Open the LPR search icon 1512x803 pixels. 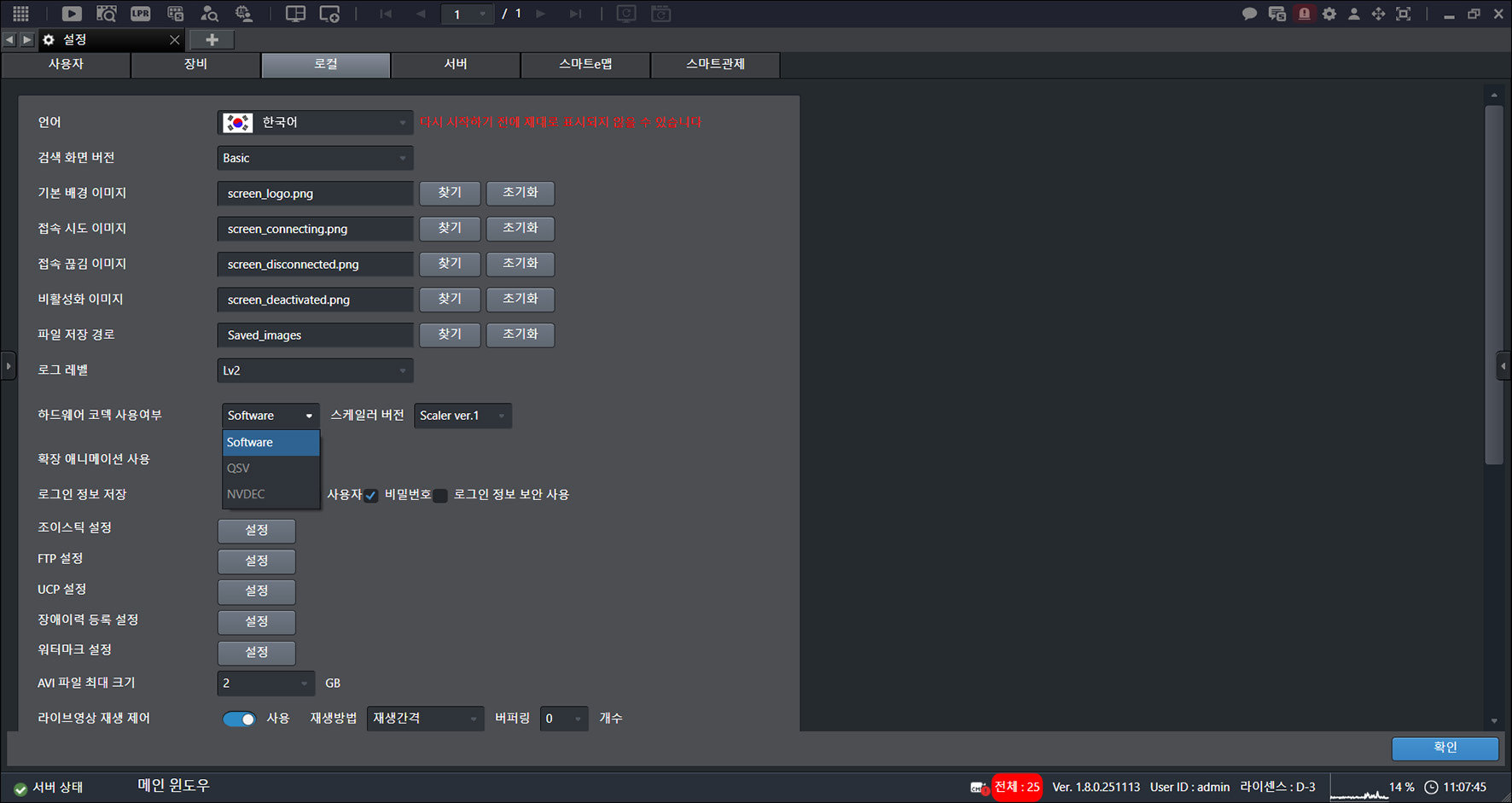pos(141,14)
